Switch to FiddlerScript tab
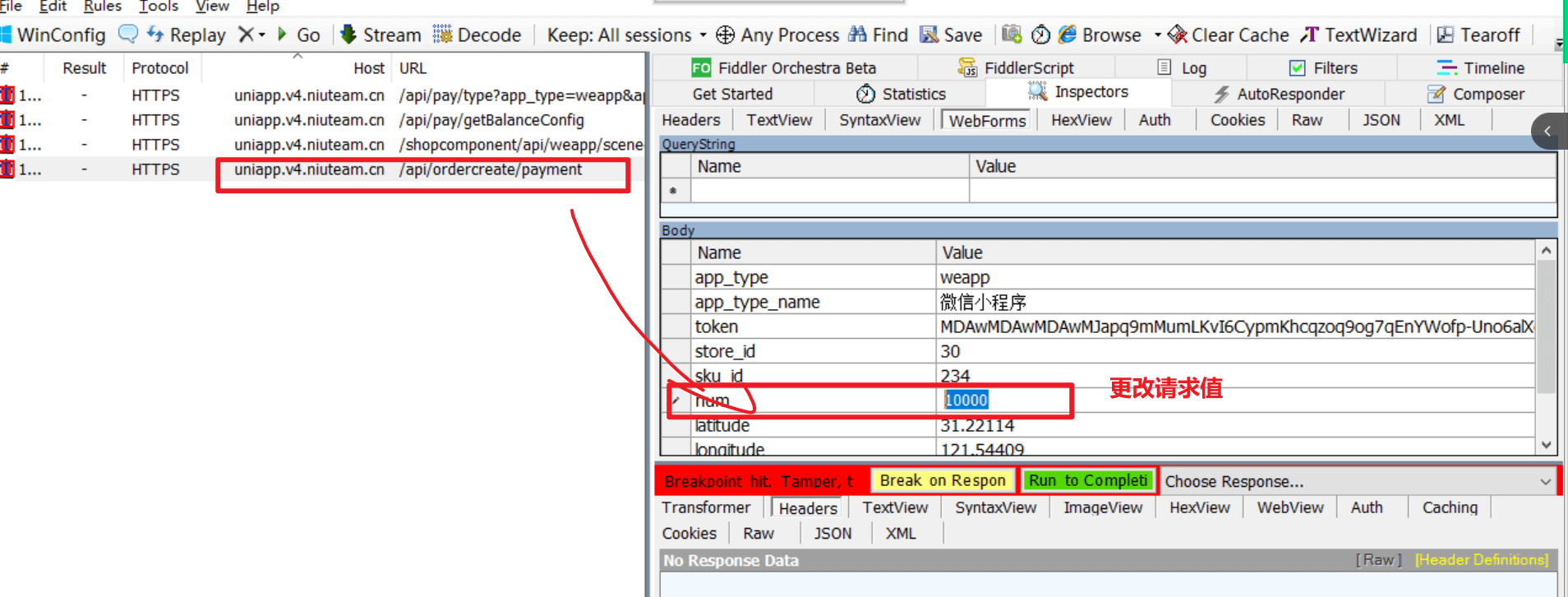The image size is (1568, 597). point(1016,67)
